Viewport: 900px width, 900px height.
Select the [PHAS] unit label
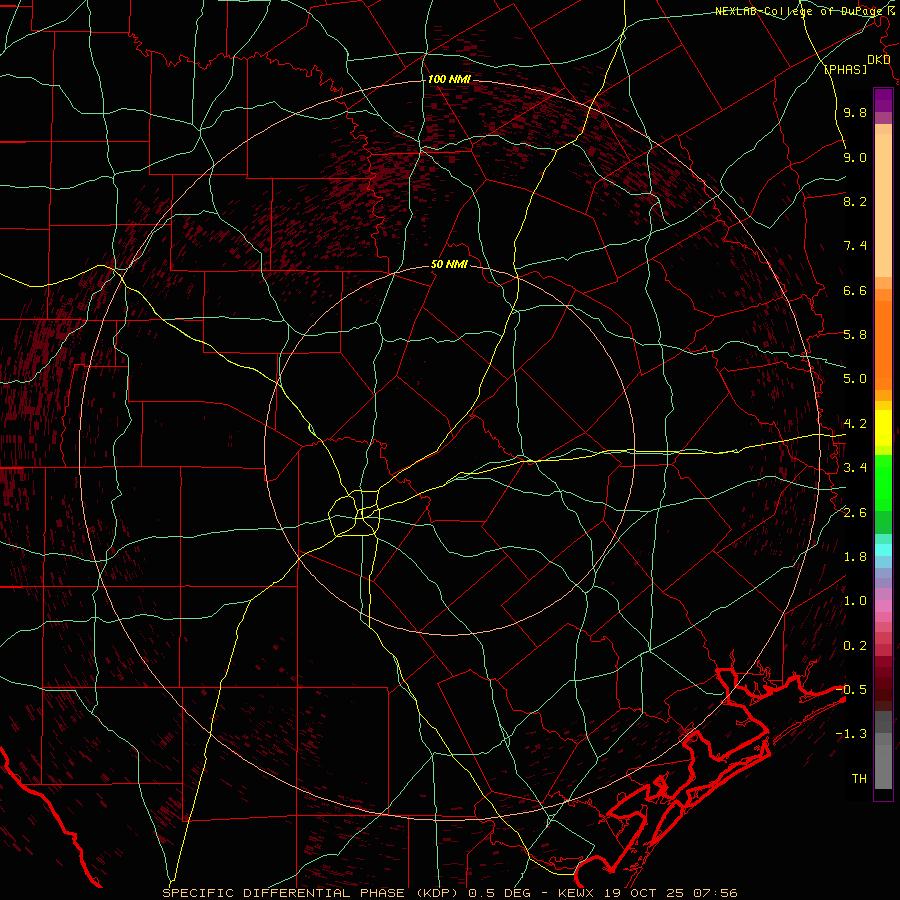pos(845,69)
